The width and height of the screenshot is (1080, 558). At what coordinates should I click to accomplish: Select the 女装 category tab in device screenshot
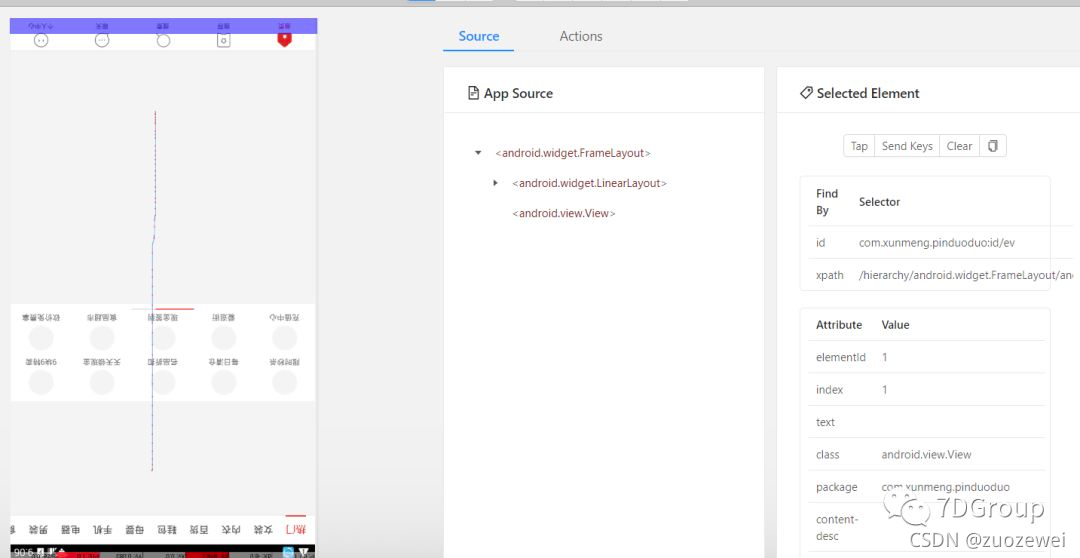pos(263,530)
